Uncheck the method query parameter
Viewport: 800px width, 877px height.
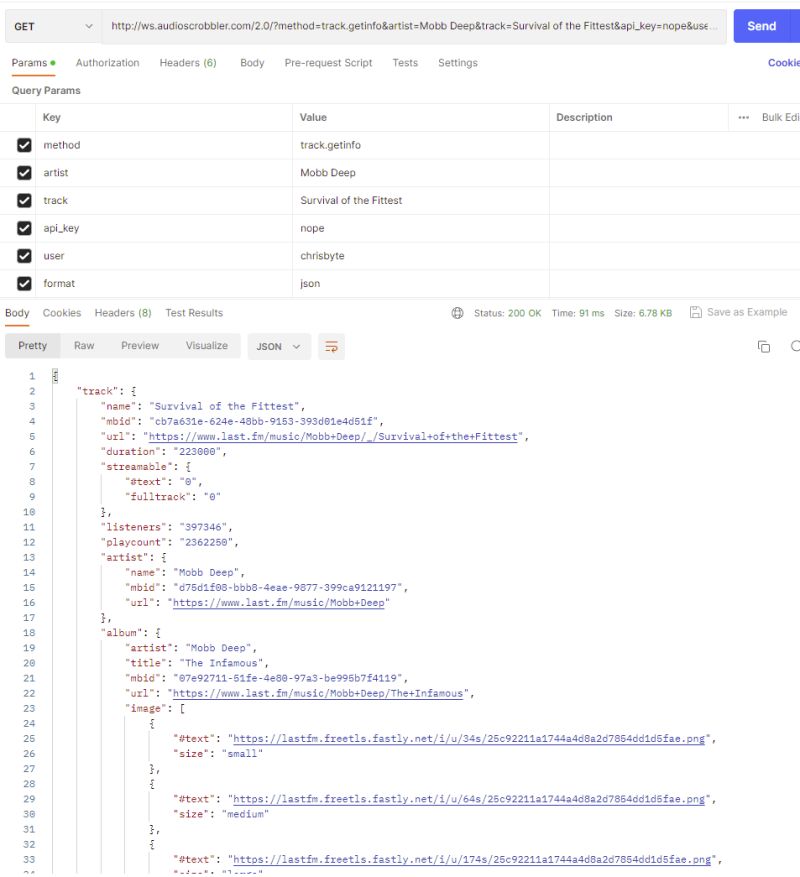(25, 144)
